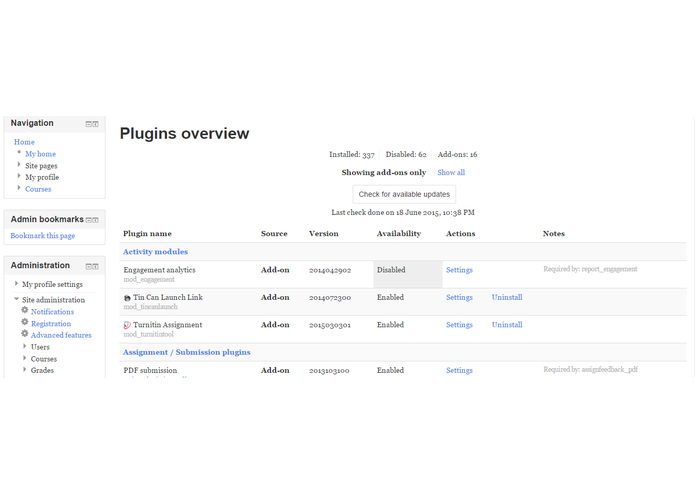
Task: Click the Turnitin Assignment plugin icon
Action: click(x=127, y=325)
